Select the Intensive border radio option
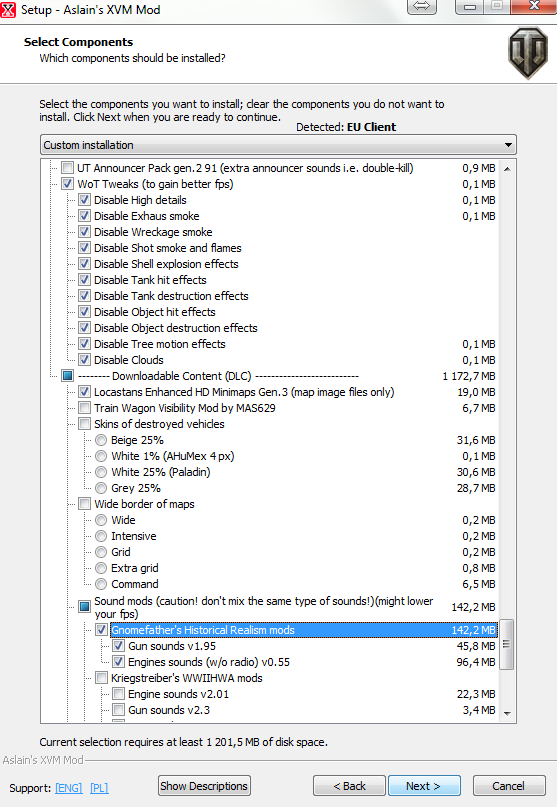Image resolution: width=557 pixels, height=807 pixels. [101, 535]
